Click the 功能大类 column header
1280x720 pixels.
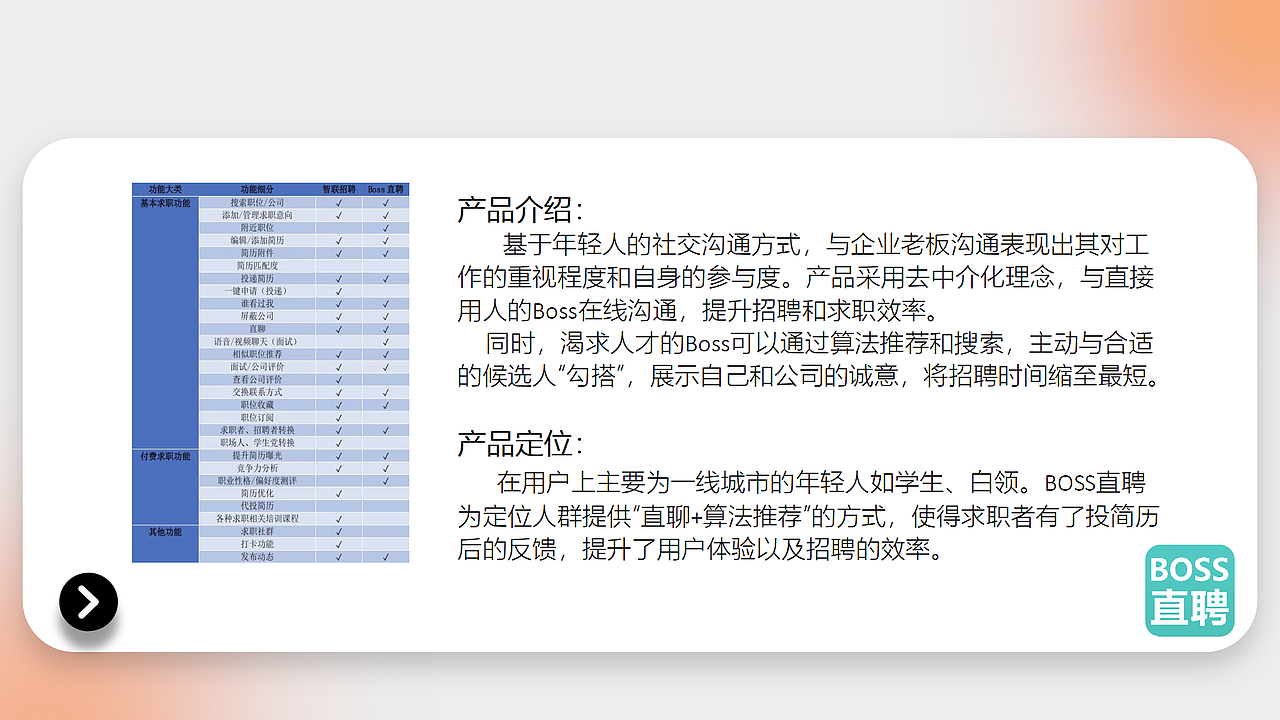(165, 189)
